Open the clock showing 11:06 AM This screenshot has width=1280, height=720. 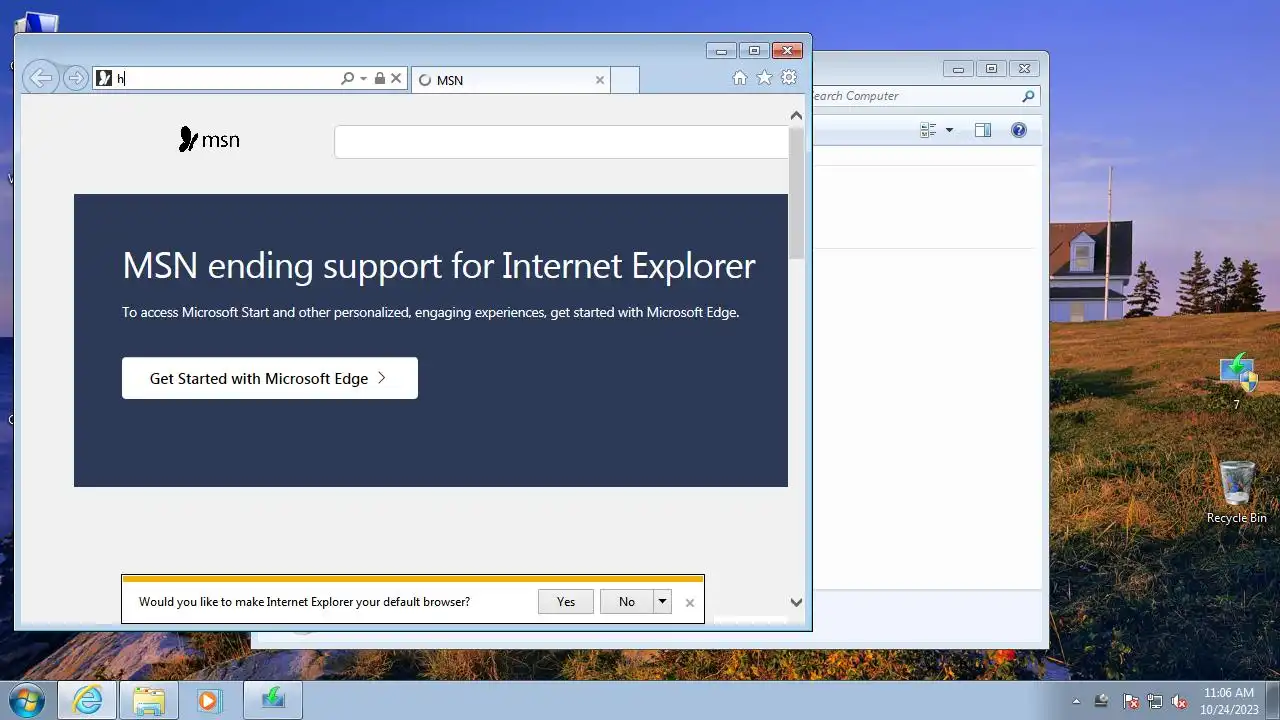[1228, 700]
